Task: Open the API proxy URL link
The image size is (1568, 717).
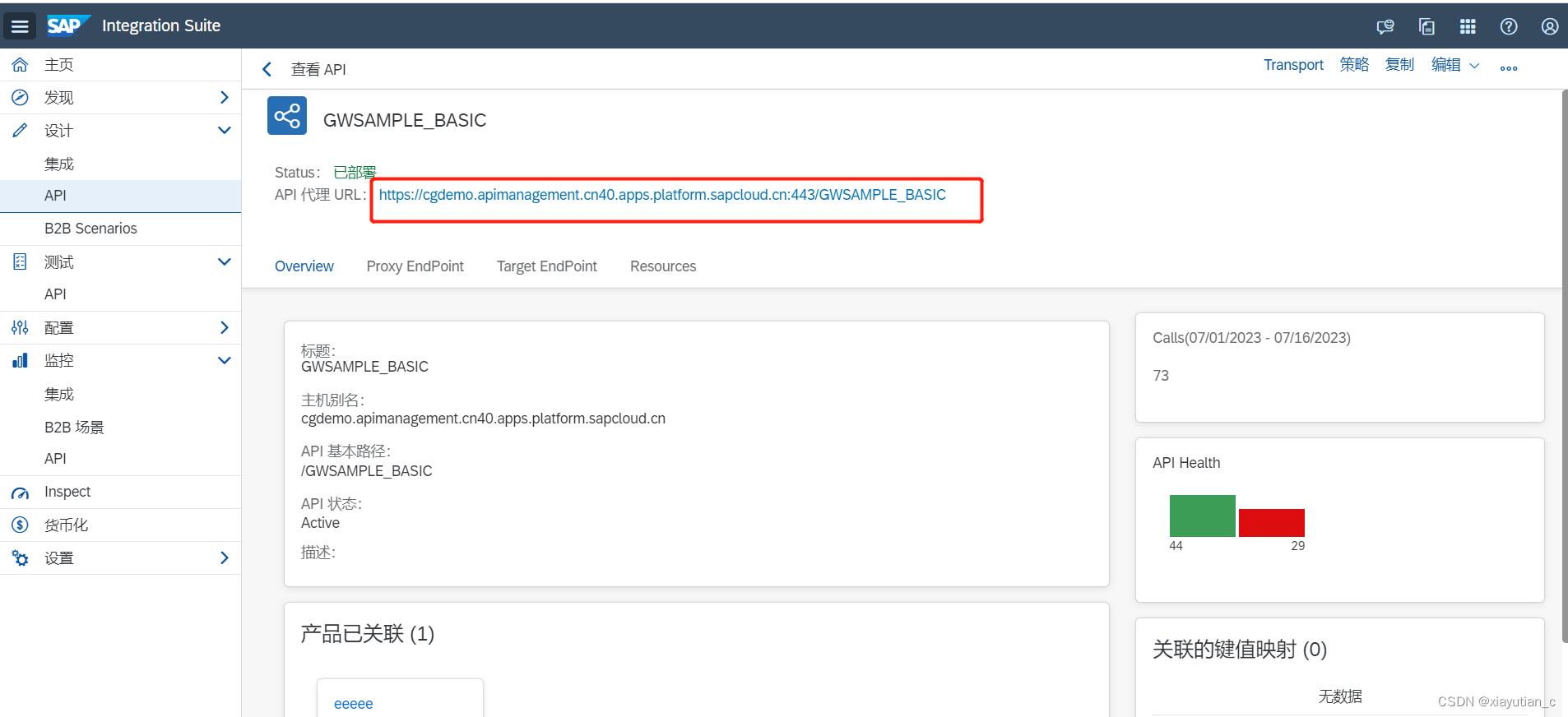Action: (x=662, y=195)
